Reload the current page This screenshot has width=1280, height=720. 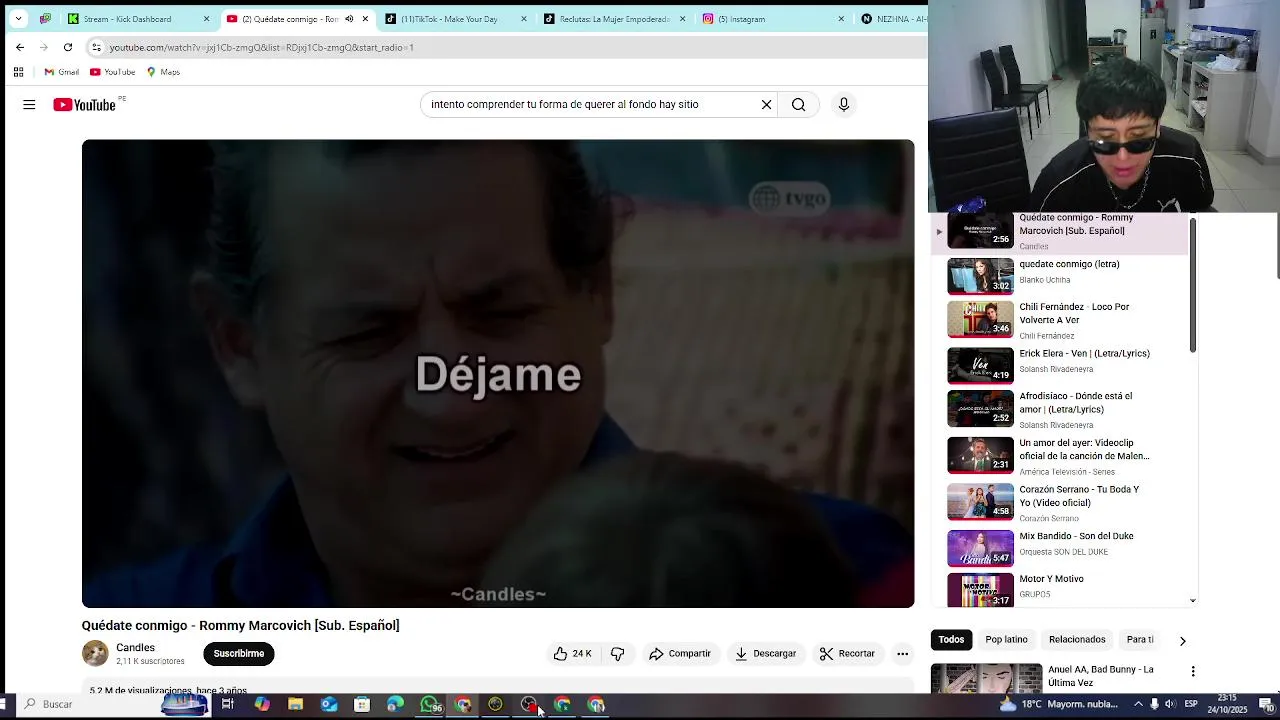tap(68, 47)
